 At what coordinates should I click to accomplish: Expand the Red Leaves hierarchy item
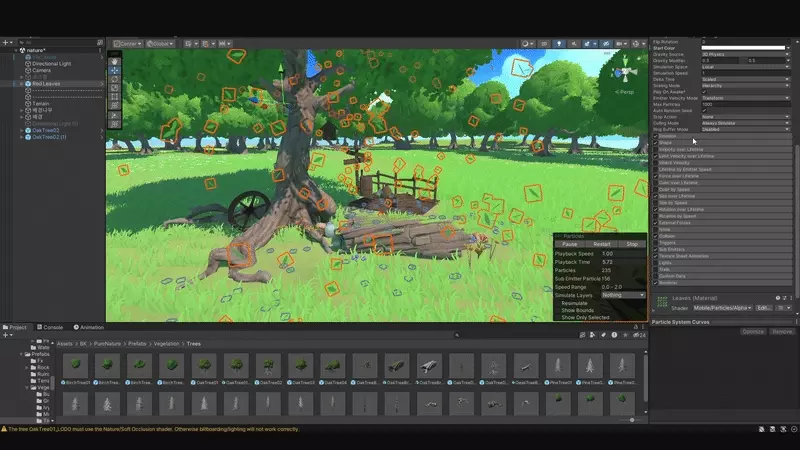click(x=22, y=84)
